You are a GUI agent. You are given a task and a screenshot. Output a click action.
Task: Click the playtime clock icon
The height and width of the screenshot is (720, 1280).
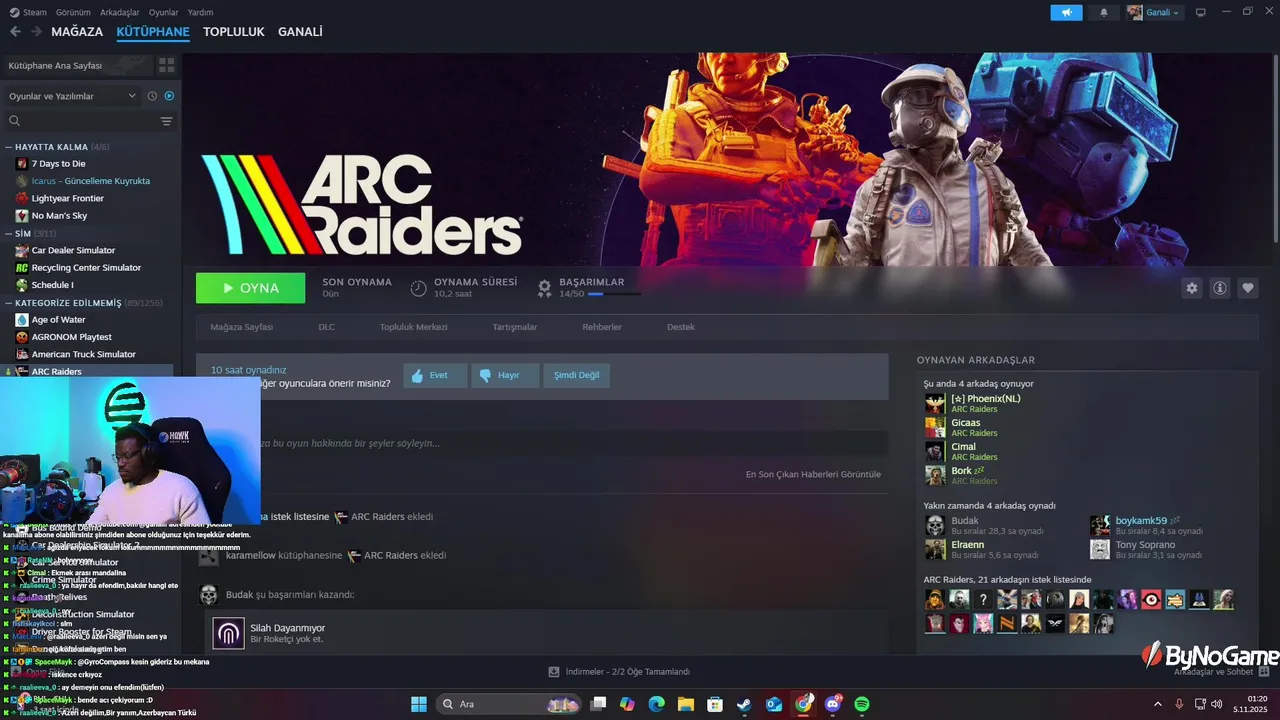(418, 288)
